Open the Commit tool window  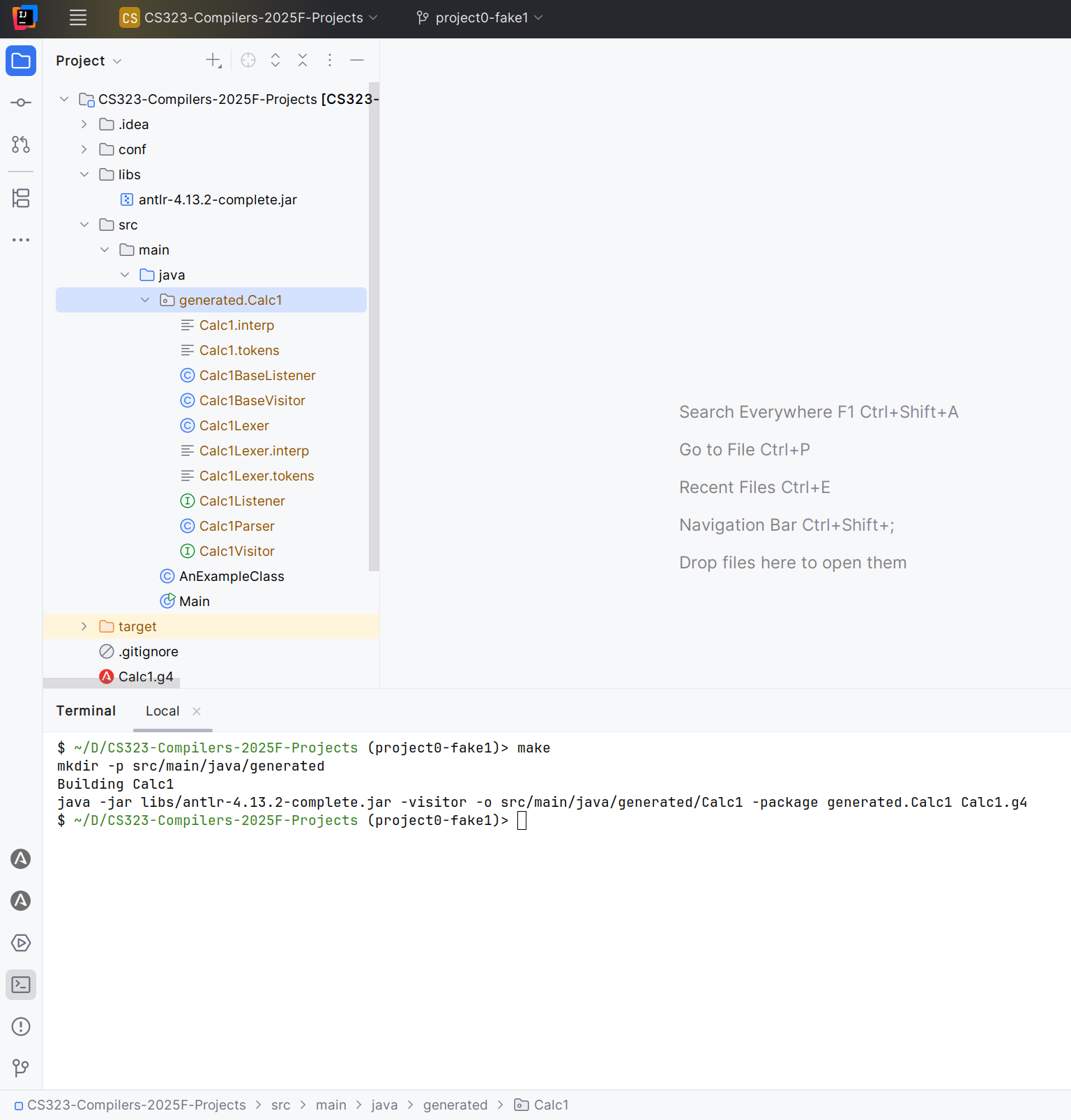(21, 103)
